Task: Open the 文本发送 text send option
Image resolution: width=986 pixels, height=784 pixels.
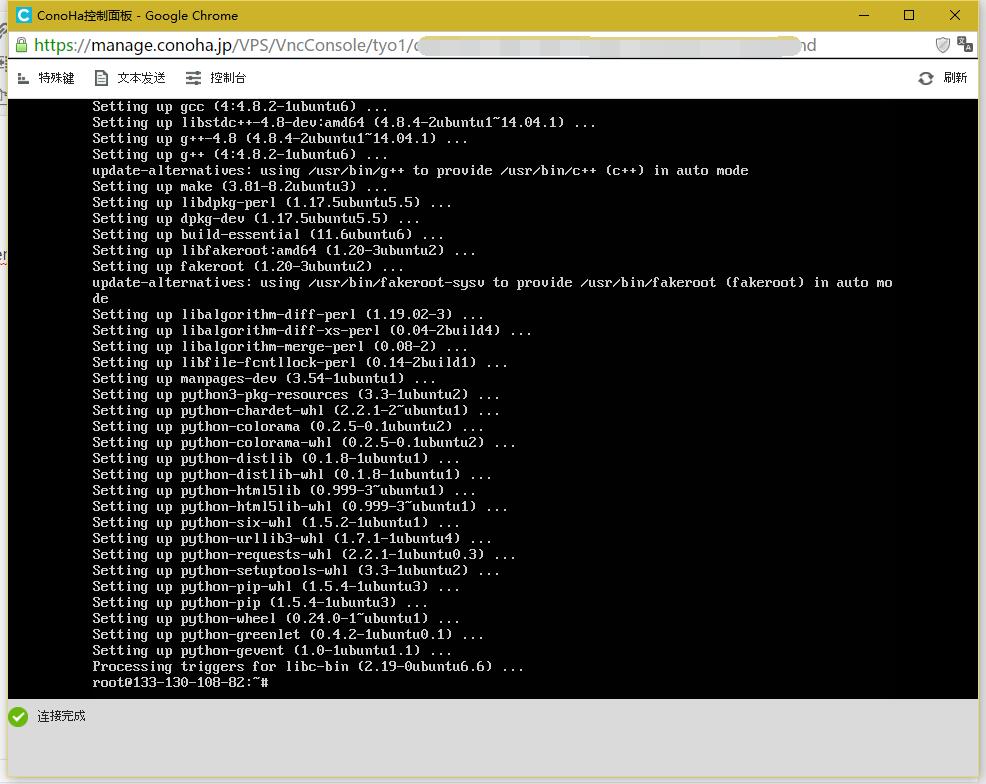Action: click(x=130, y=78)
